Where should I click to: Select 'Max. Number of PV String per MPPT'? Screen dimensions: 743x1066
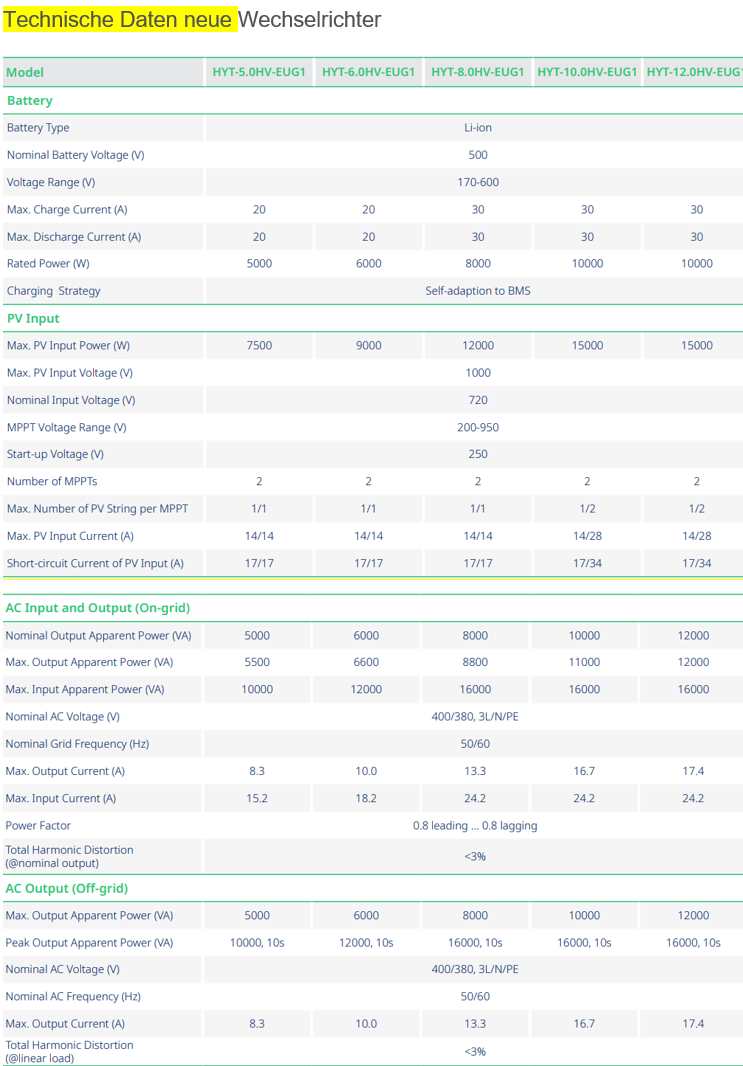tap(97, 509)
